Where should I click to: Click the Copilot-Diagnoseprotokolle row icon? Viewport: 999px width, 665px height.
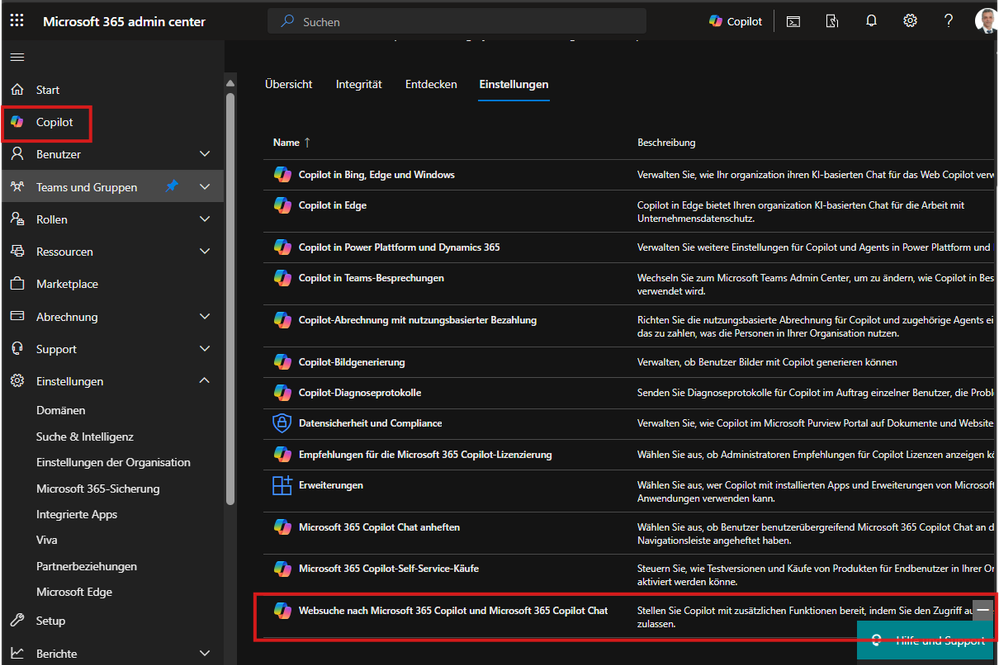(282, 392)
